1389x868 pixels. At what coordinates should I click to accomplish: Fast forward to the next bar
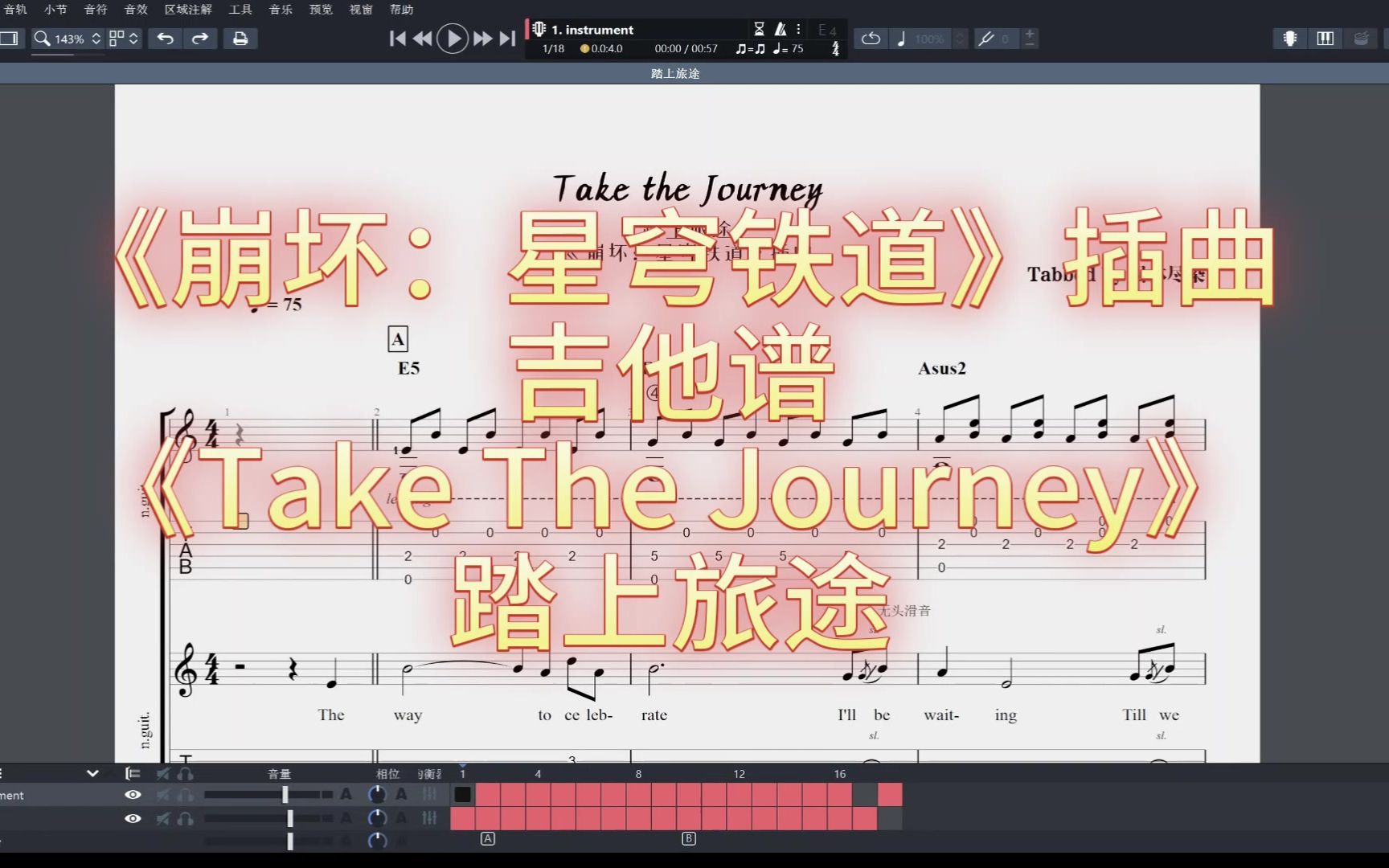click(x=483, y=39)
